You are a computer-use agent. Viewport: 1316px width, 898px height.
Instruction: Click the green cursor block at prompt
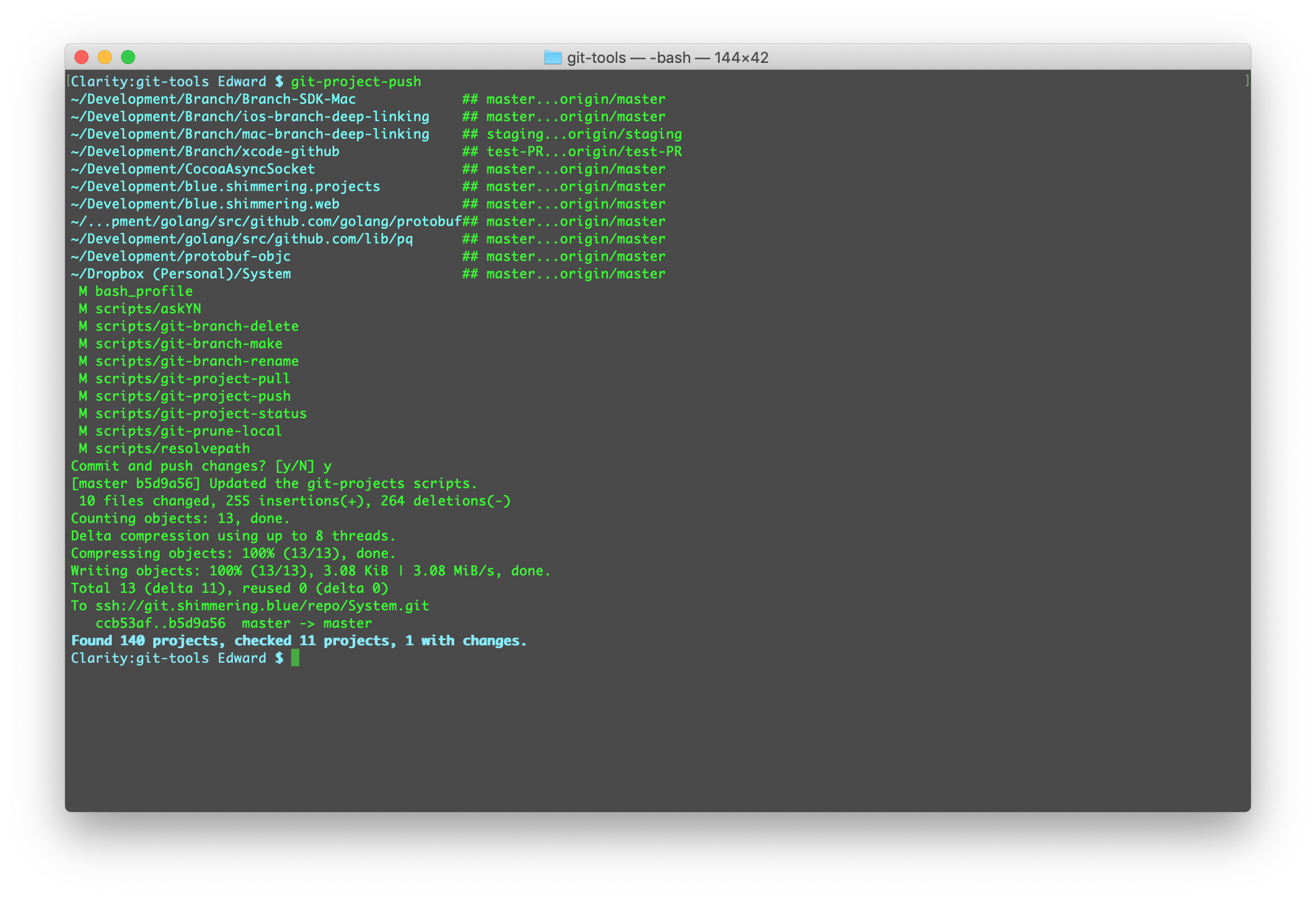pyautogui.click(x=295, y=658)
